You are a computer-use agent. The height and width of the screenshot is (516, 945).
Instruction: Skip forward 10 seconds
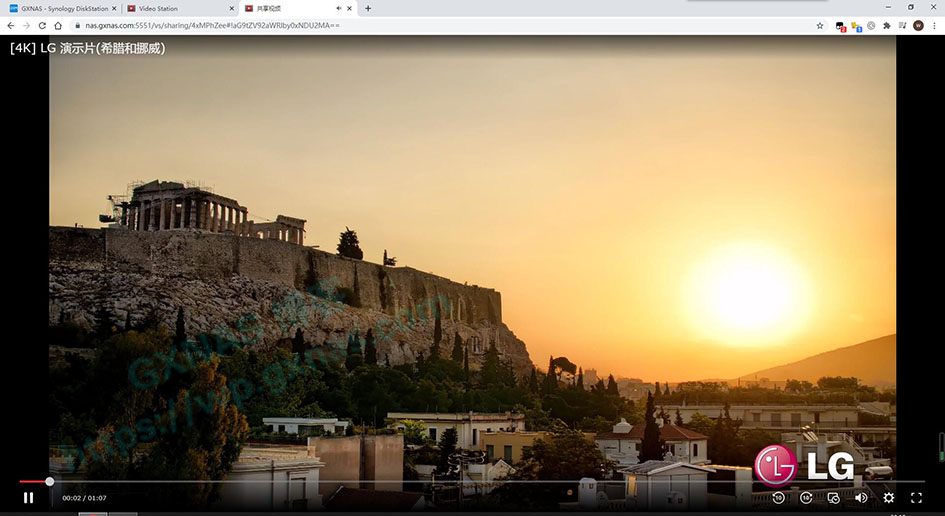[x=806, y=497]
